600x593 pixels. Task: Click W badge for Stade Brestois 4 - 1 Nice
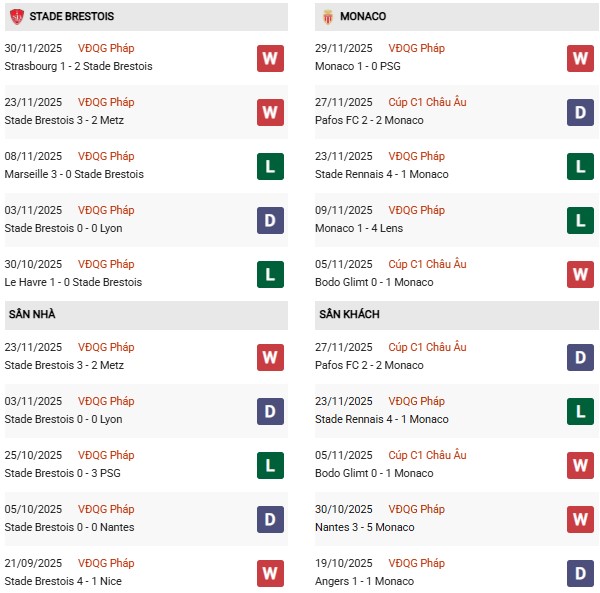click(270, 573)
